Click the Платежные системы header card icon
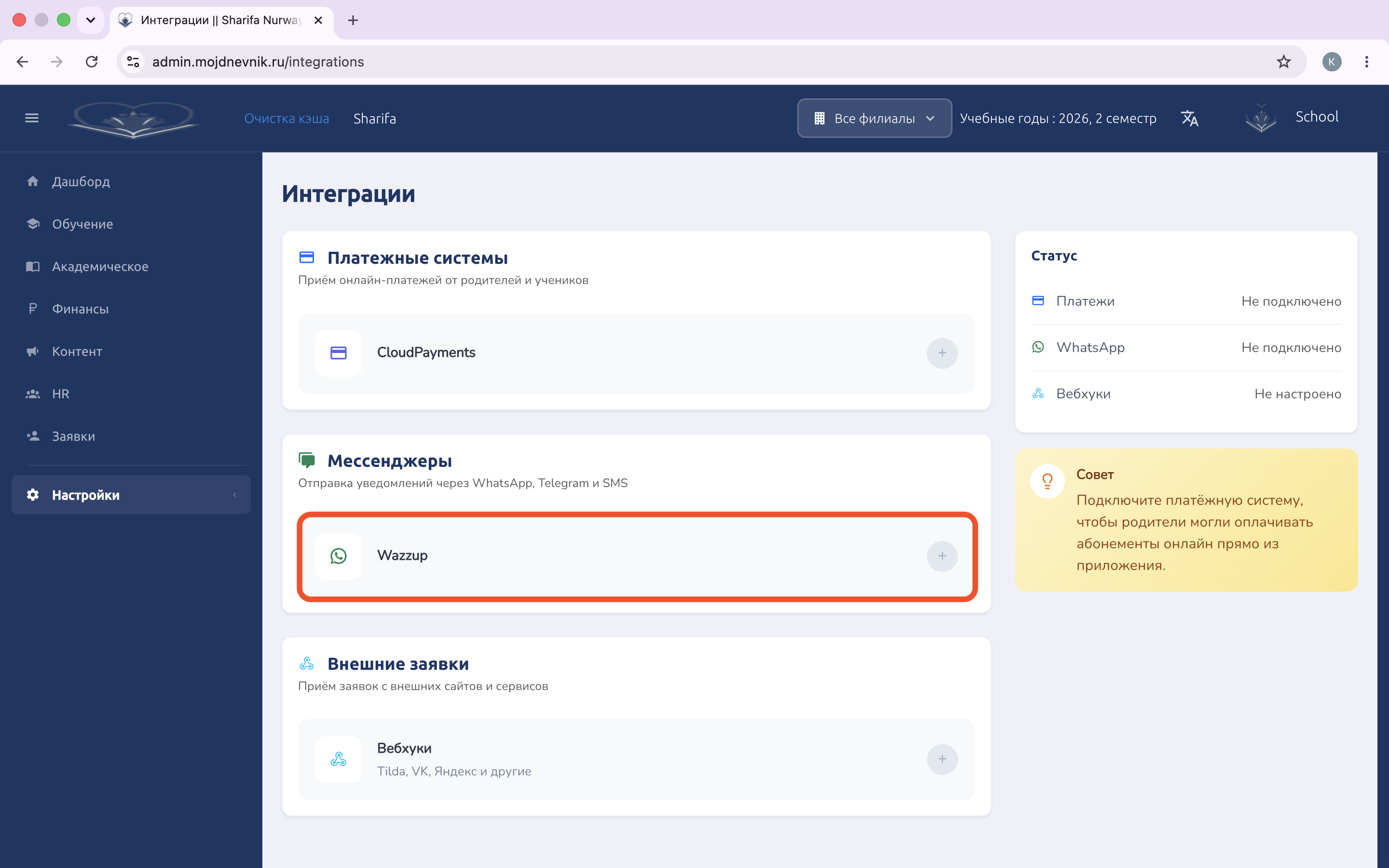 [x=307, y=258]
